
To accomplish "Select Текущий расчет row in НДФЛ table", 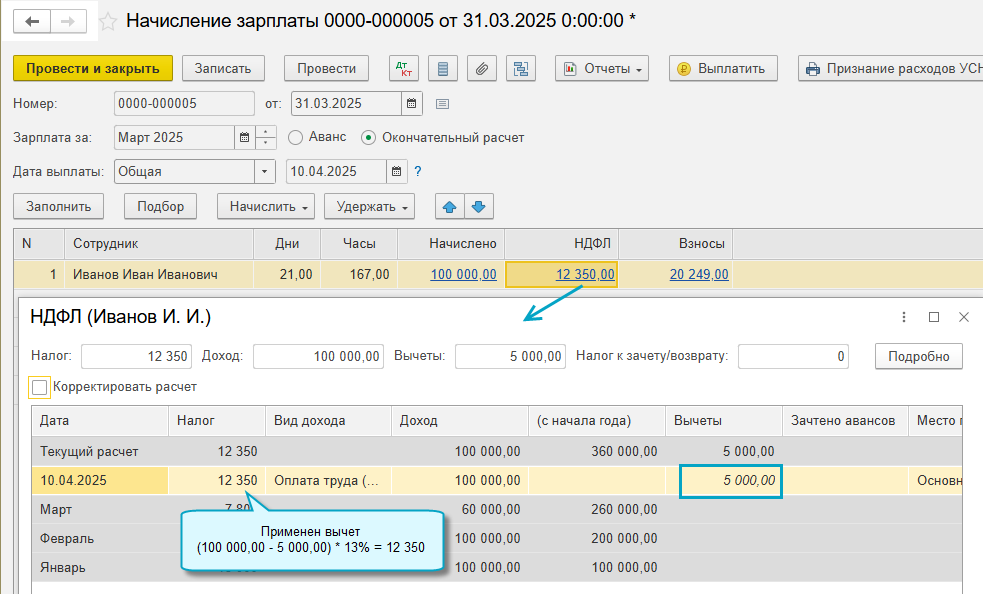I will pyautogui.click(x=497, y=452).
